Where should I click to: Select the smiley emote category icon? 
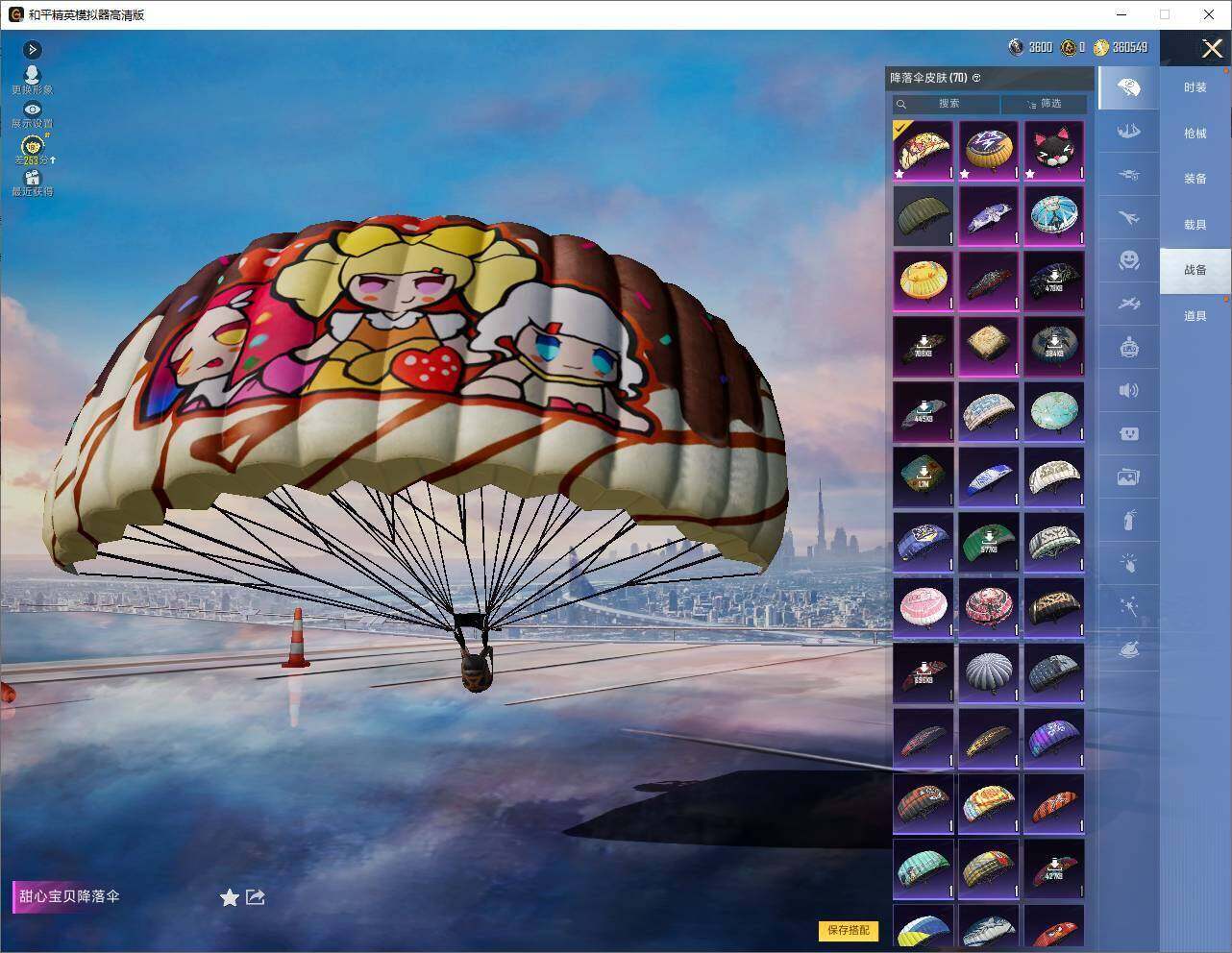tap(1129, 260)
